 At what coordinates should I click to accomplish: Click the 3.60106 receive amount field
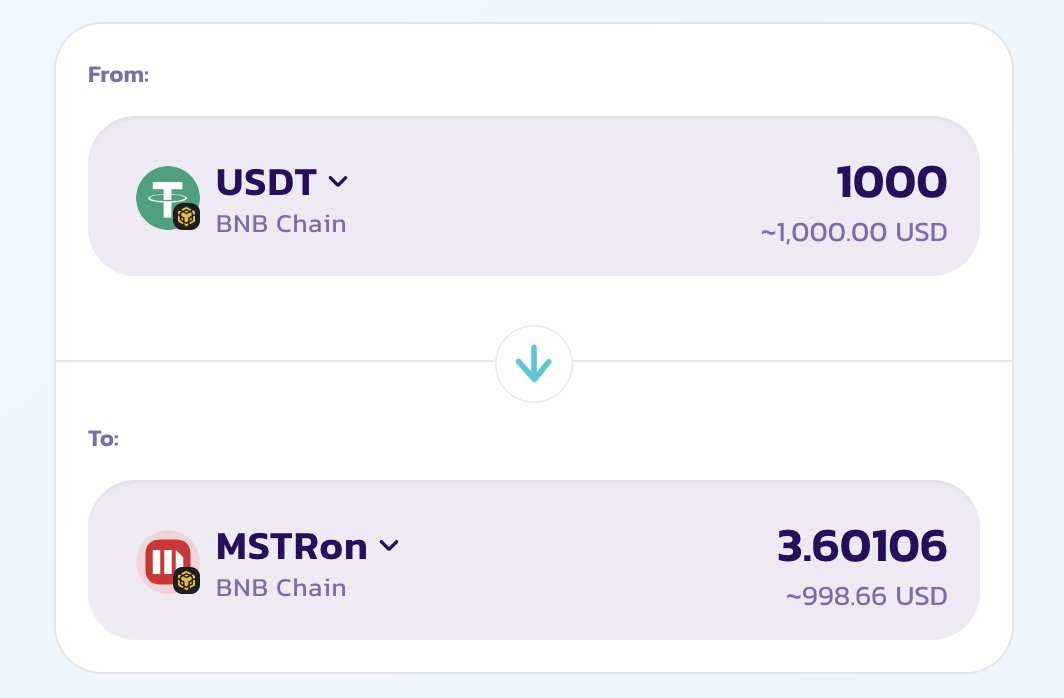point(862,546)
